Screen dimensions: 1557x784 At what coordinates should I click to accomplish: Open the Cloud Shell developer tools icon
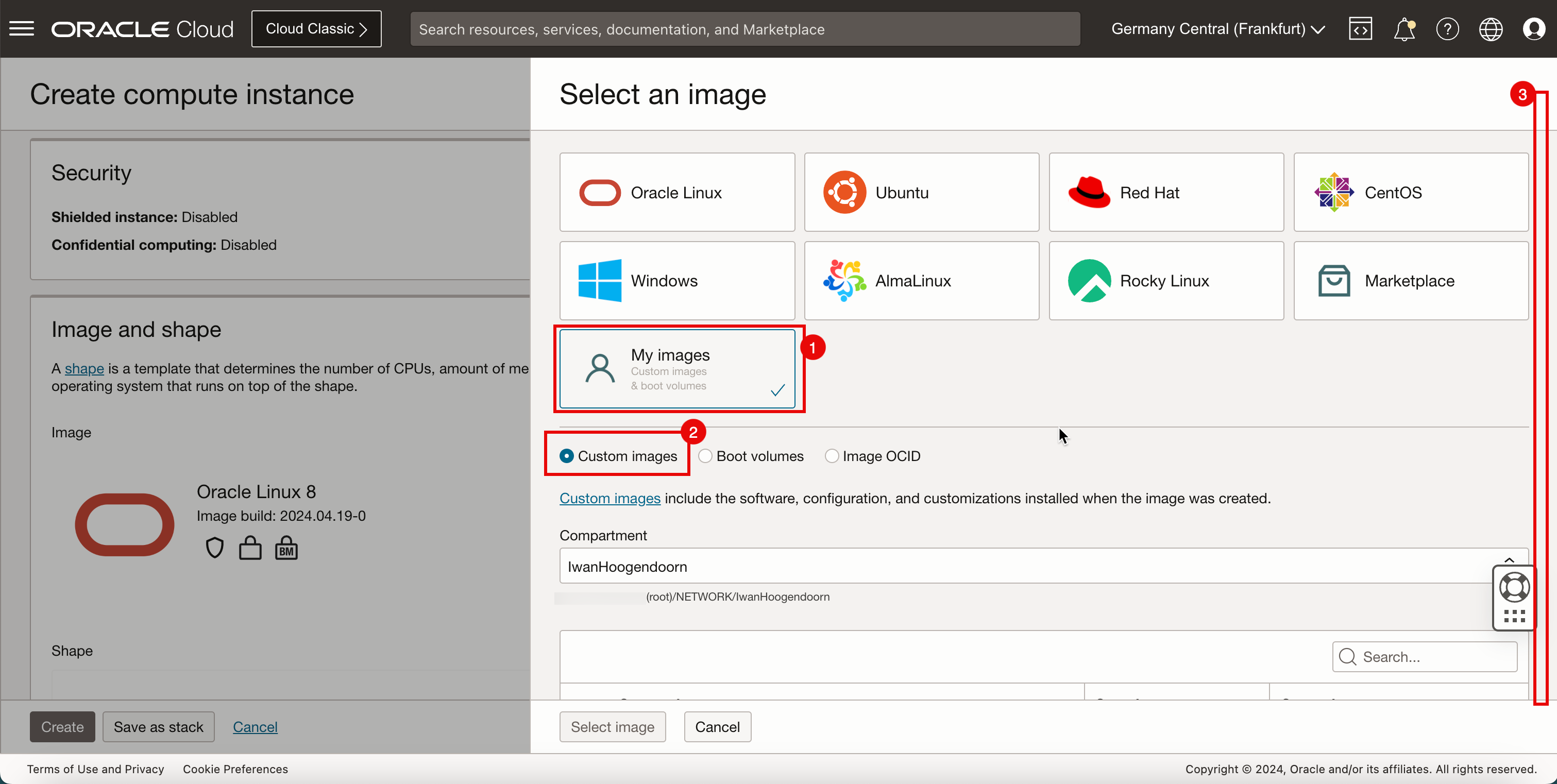(1360, 28)
